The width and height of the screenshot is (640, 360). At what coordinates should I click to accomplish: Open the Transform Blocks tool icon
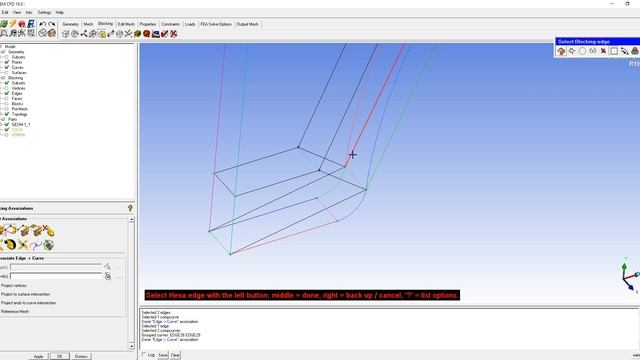click(120, 34)
